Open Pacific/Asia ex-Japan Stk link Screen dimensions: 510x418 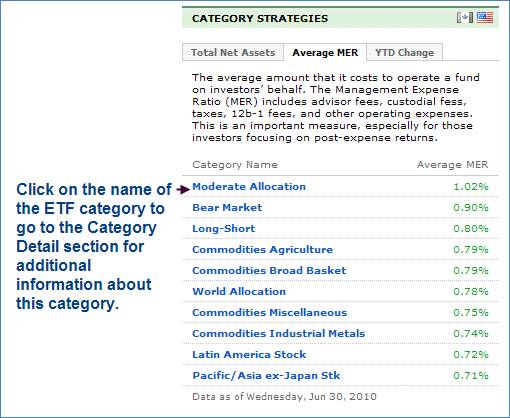tap(266, 376)
